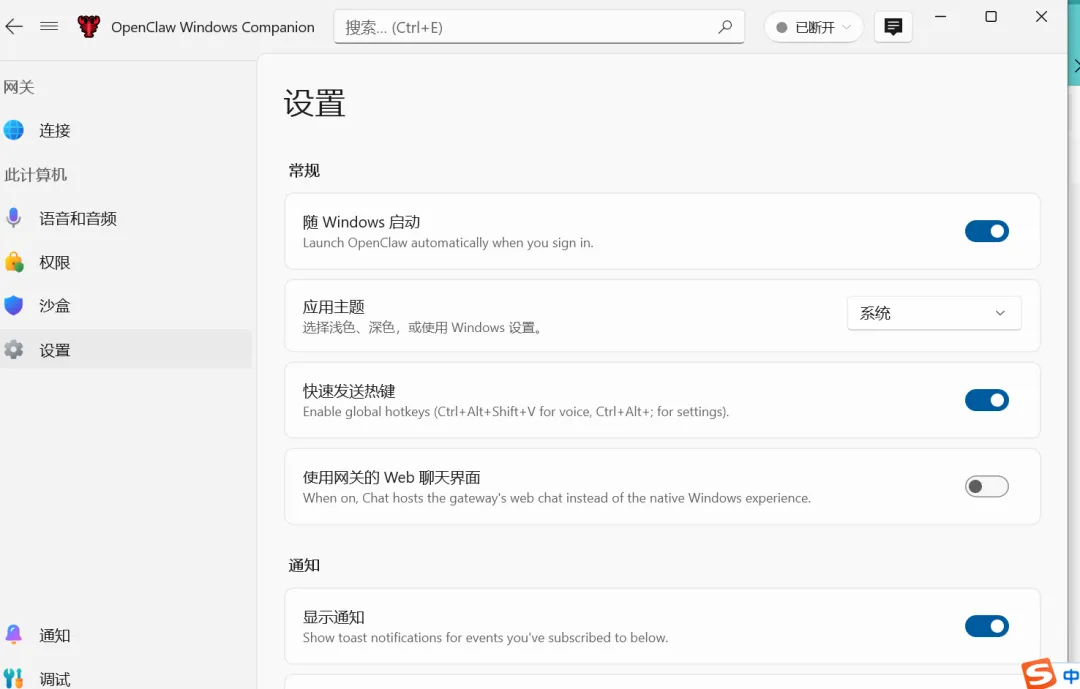Screen dimensions: 1080x689
Task: Click the back arrow button
Action: coord(14,27)
